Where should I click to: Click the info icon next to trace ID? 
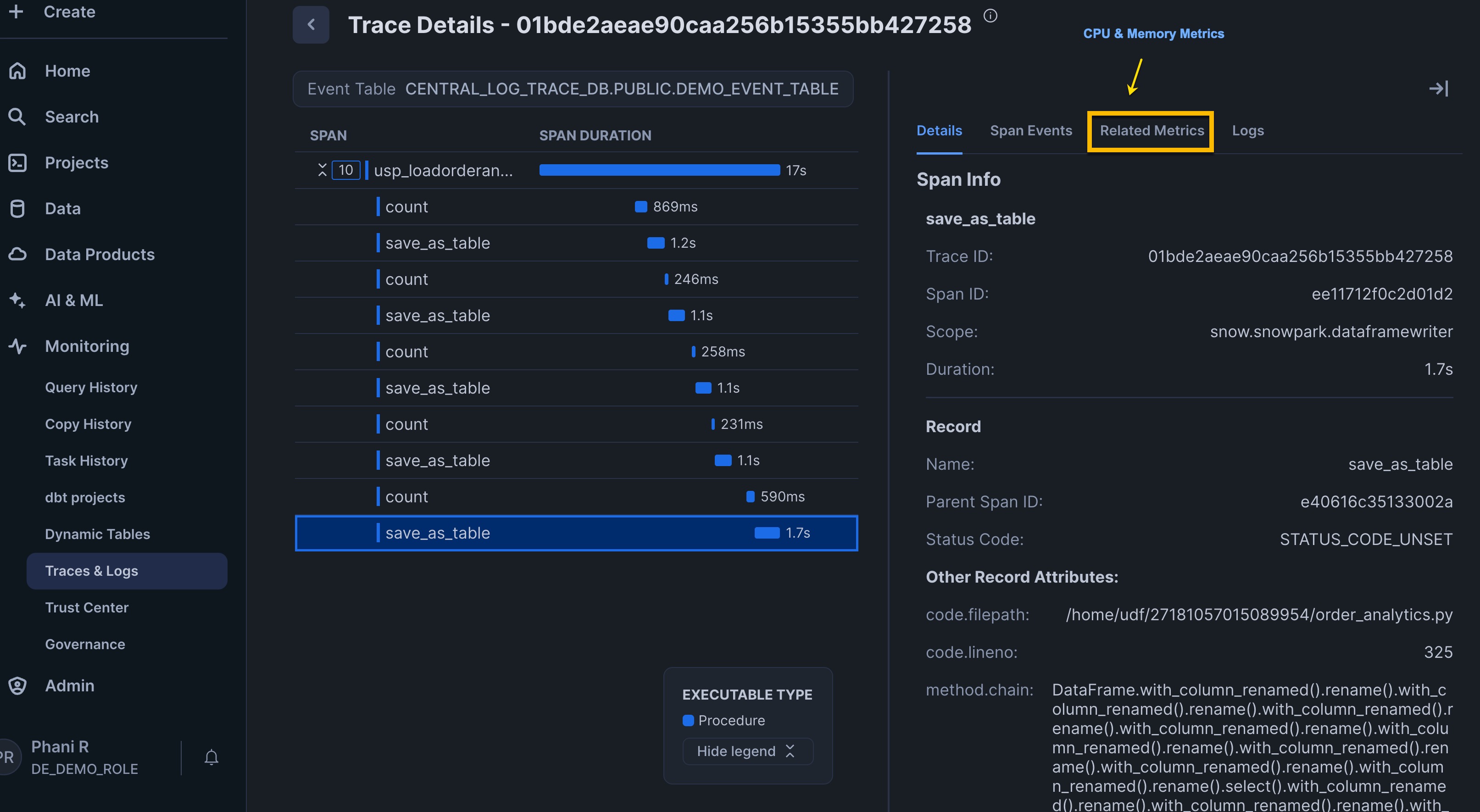tap(990, 16)
